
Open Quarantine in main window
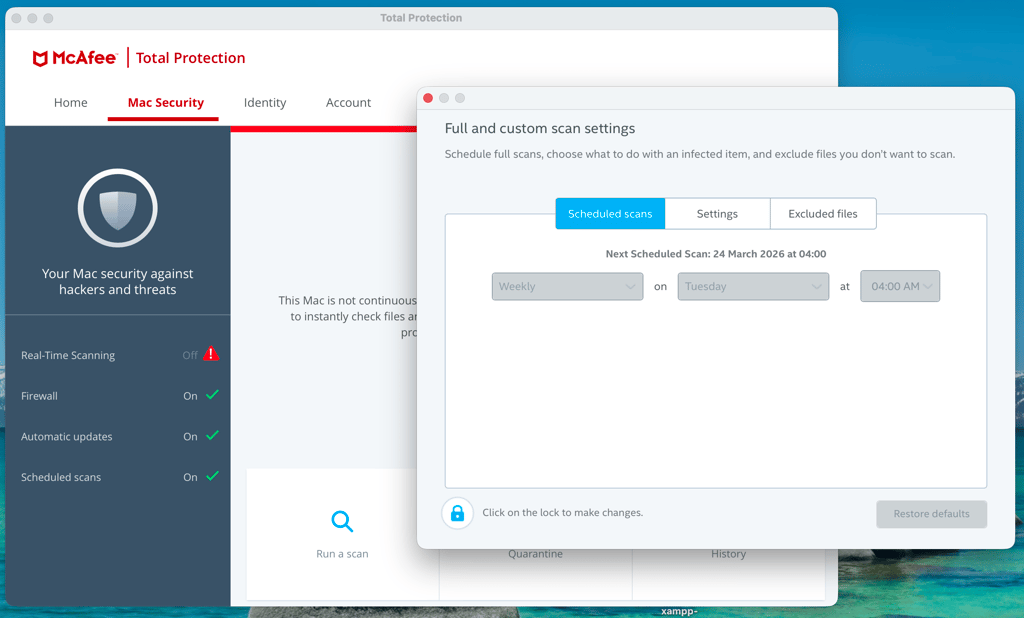(535, 553)
